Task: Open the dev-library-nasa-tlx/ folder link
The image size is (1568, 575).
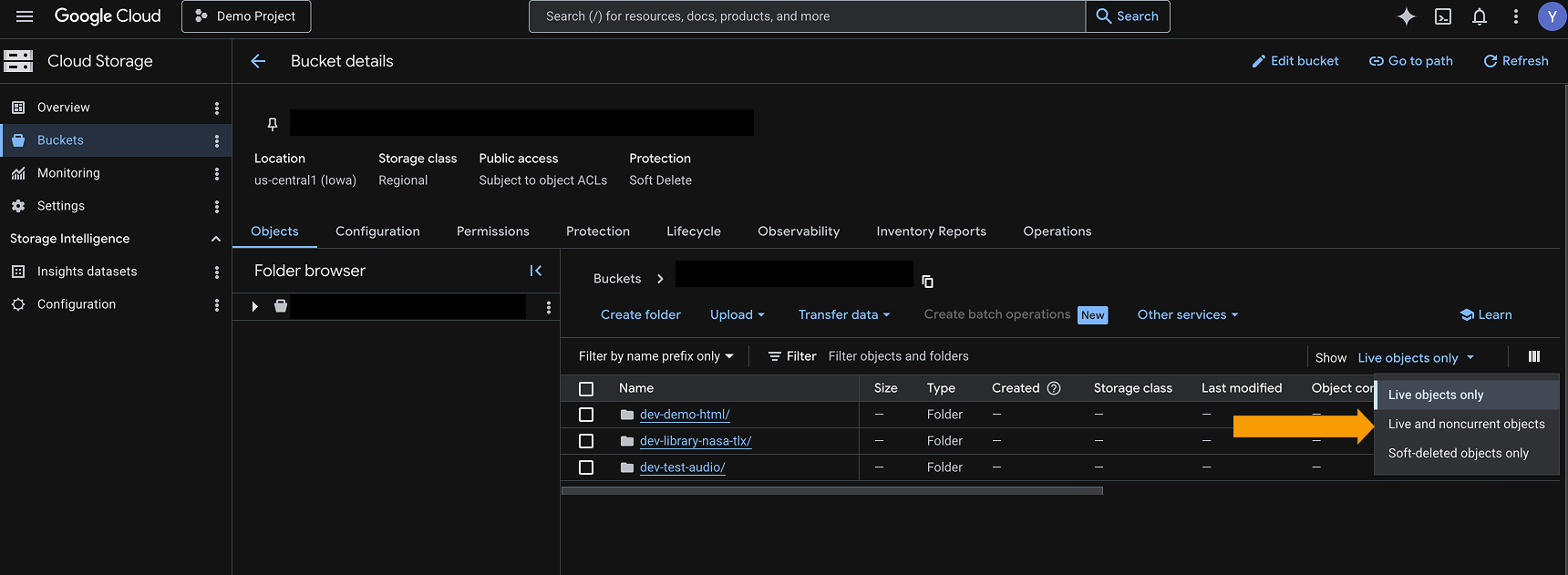Action: coord(696,441)
